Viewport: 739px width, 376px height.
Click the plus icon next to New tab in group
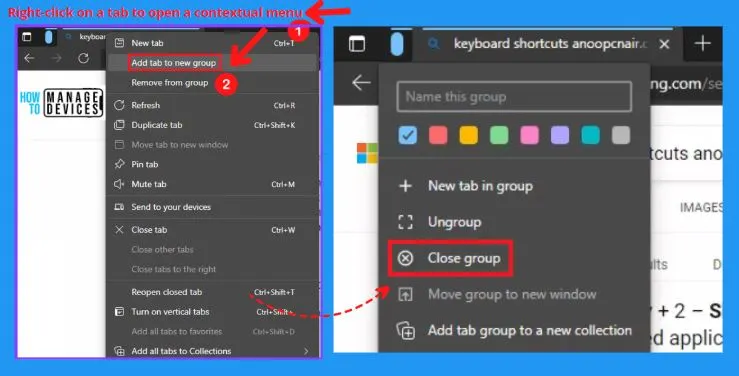pyautogui.click(x=405, y=186)
